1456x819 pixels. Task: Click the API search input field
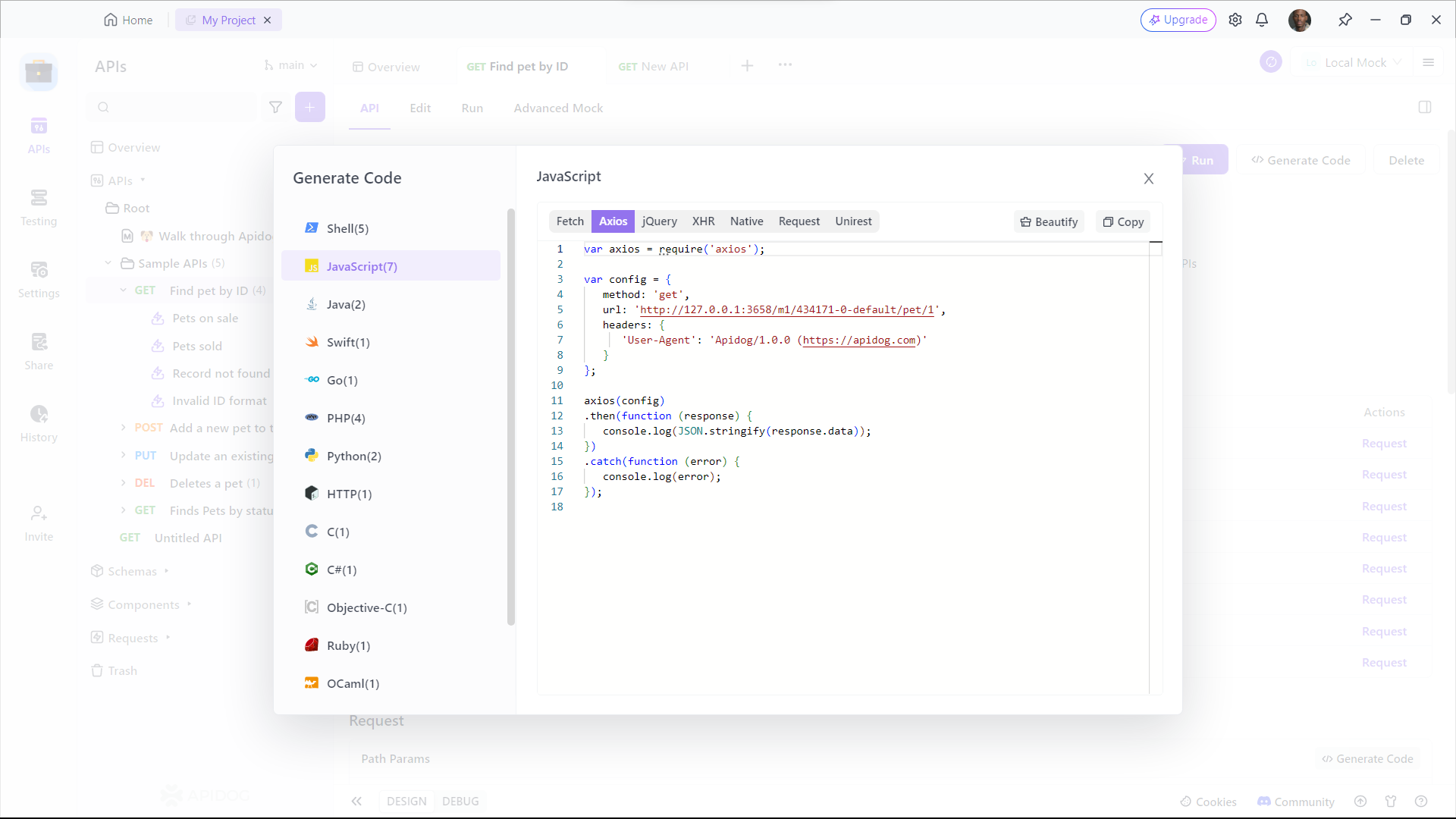[x=171, y=107]
